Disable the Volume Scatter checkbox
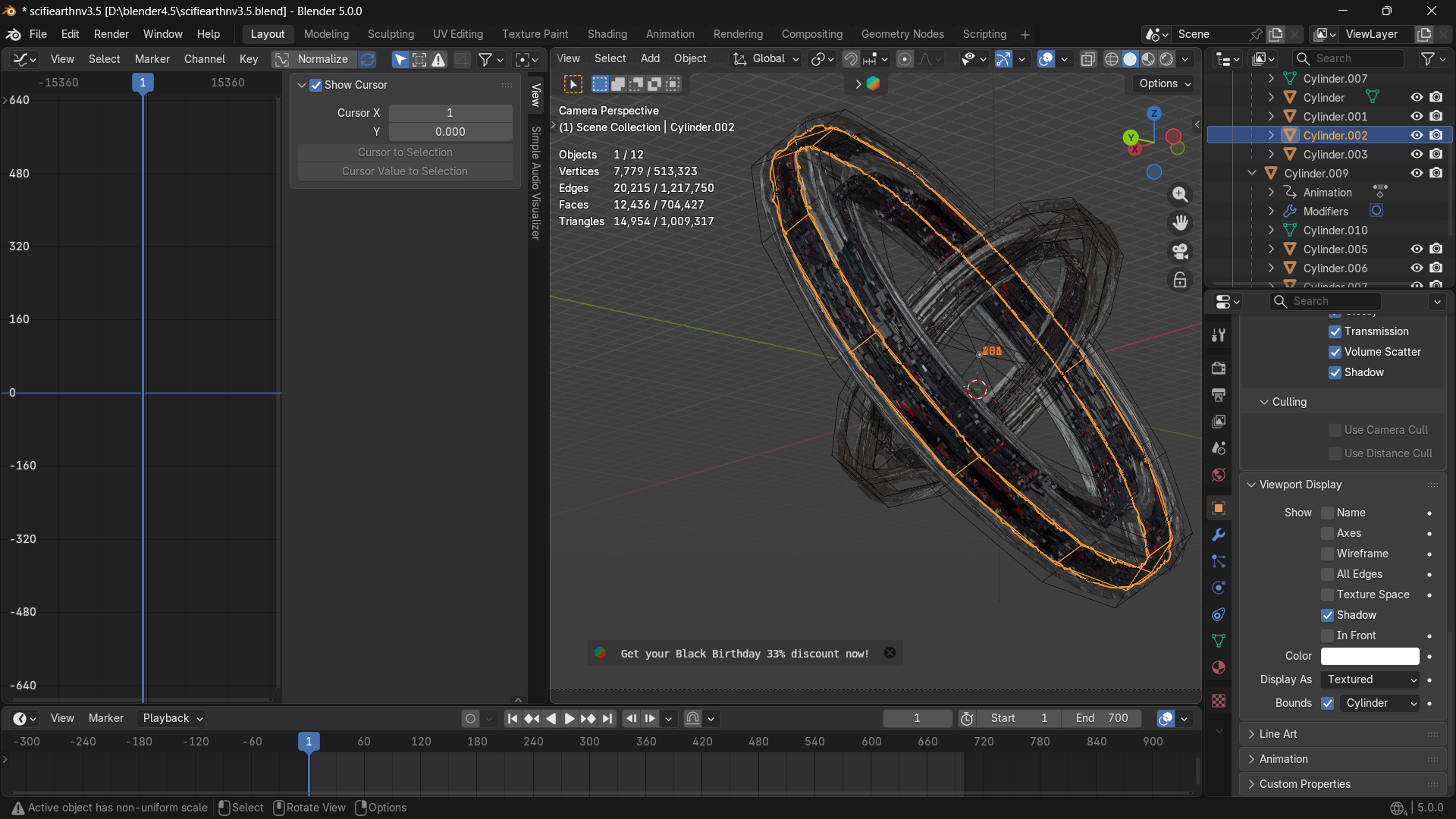 (x=1335, y=352)
